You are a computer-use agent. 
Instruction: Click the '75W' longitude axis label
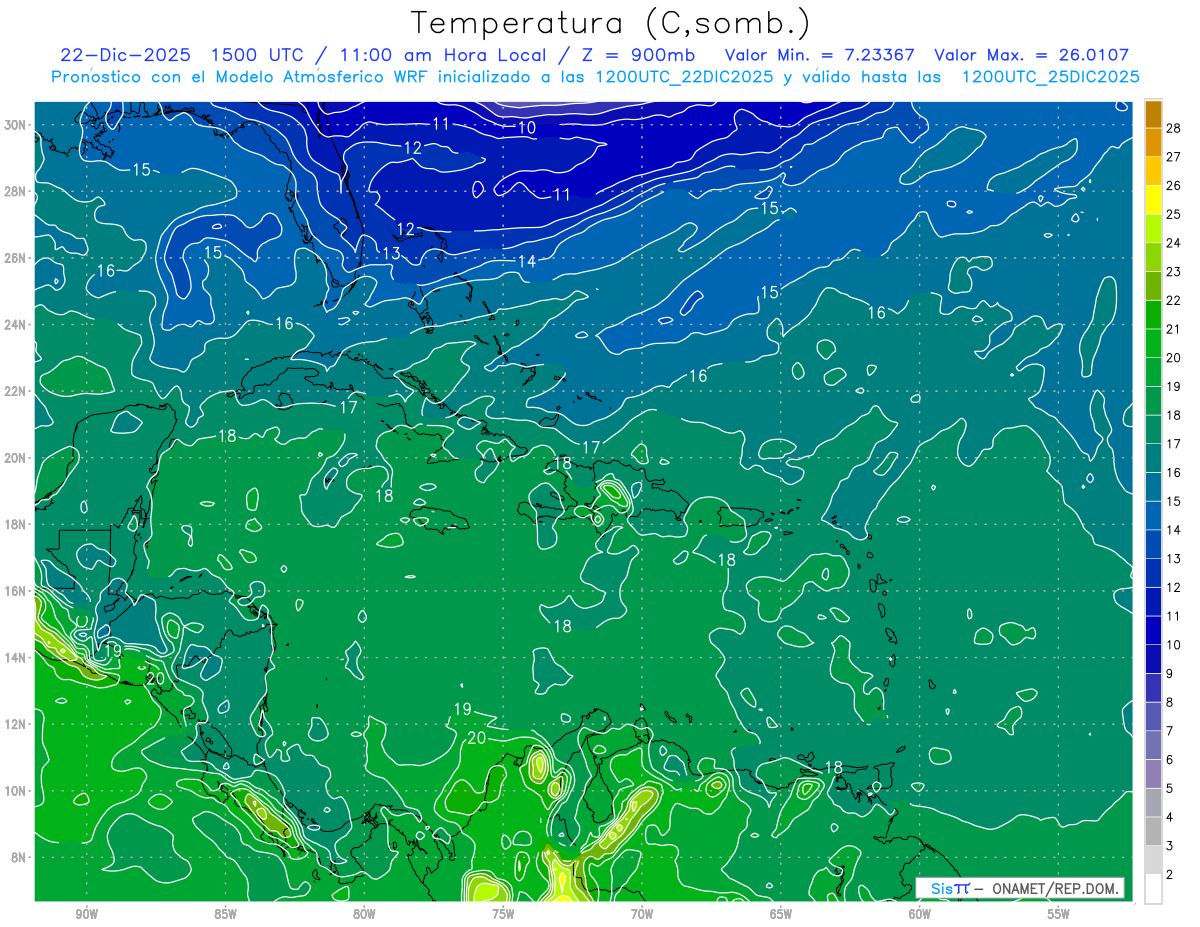coord(503,914)
